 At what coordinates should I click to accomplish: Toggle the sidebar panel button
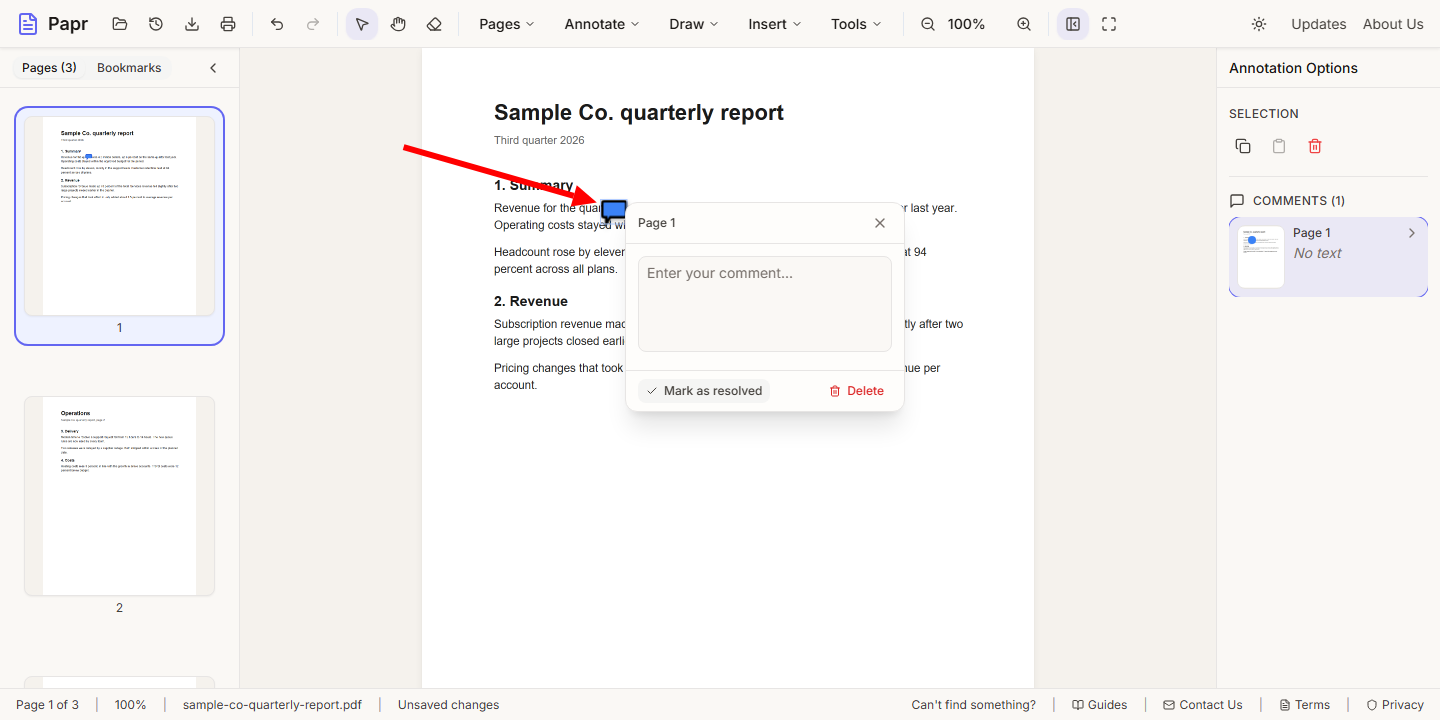coord(1073,24)
